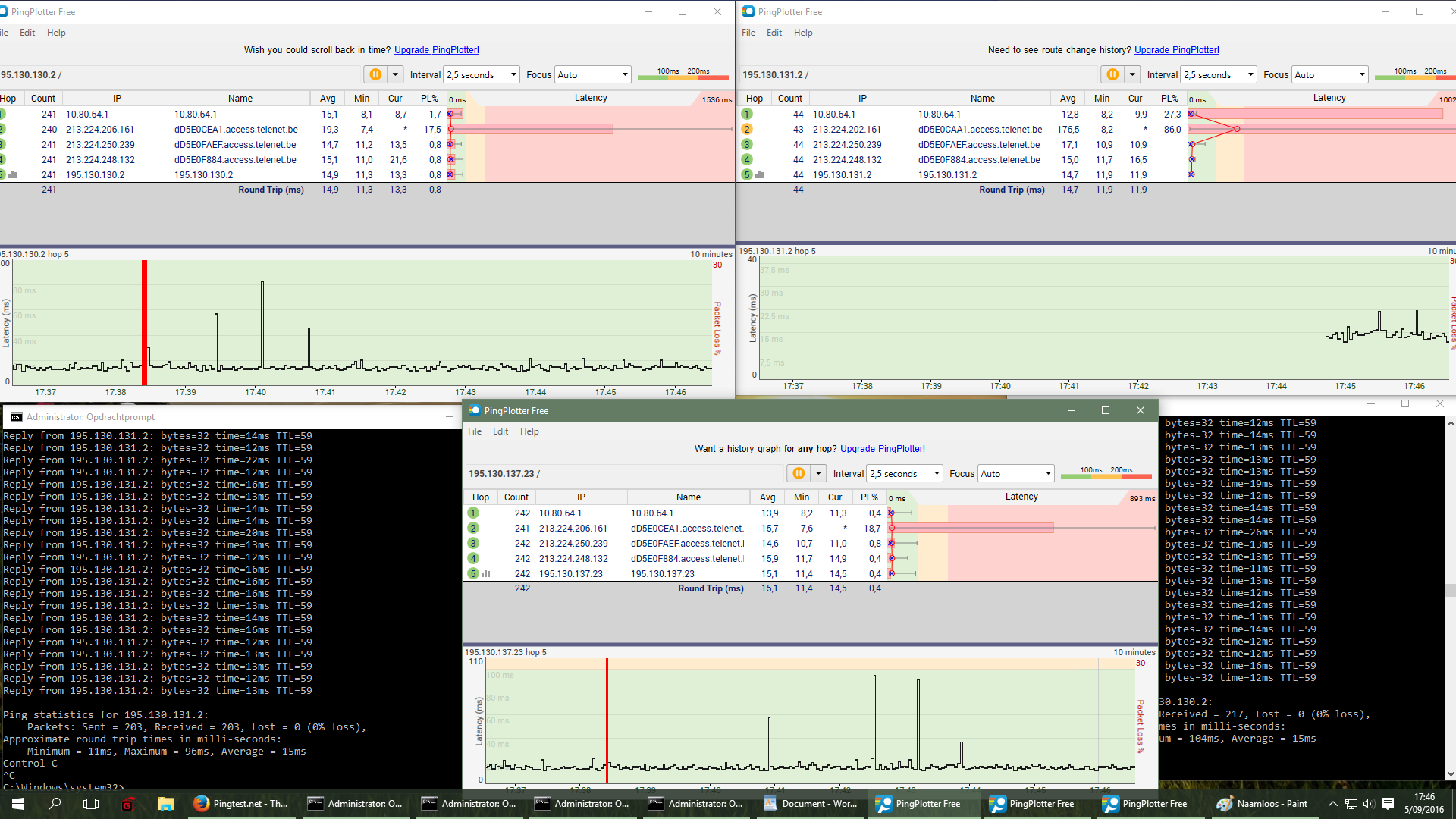The image size is (1456, 819).
Task: Open the Action Center notifications icon
Action: [1388, 804]
